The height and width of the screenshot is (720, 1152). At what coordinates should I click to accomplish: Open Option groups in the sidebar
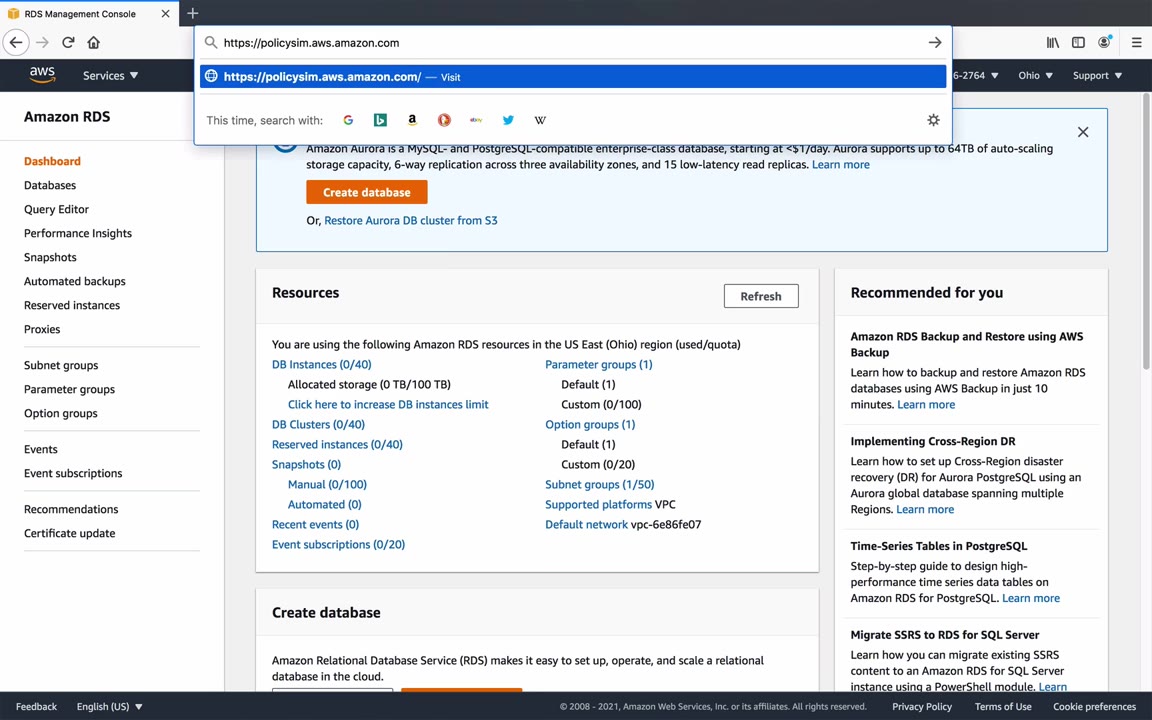60,413
